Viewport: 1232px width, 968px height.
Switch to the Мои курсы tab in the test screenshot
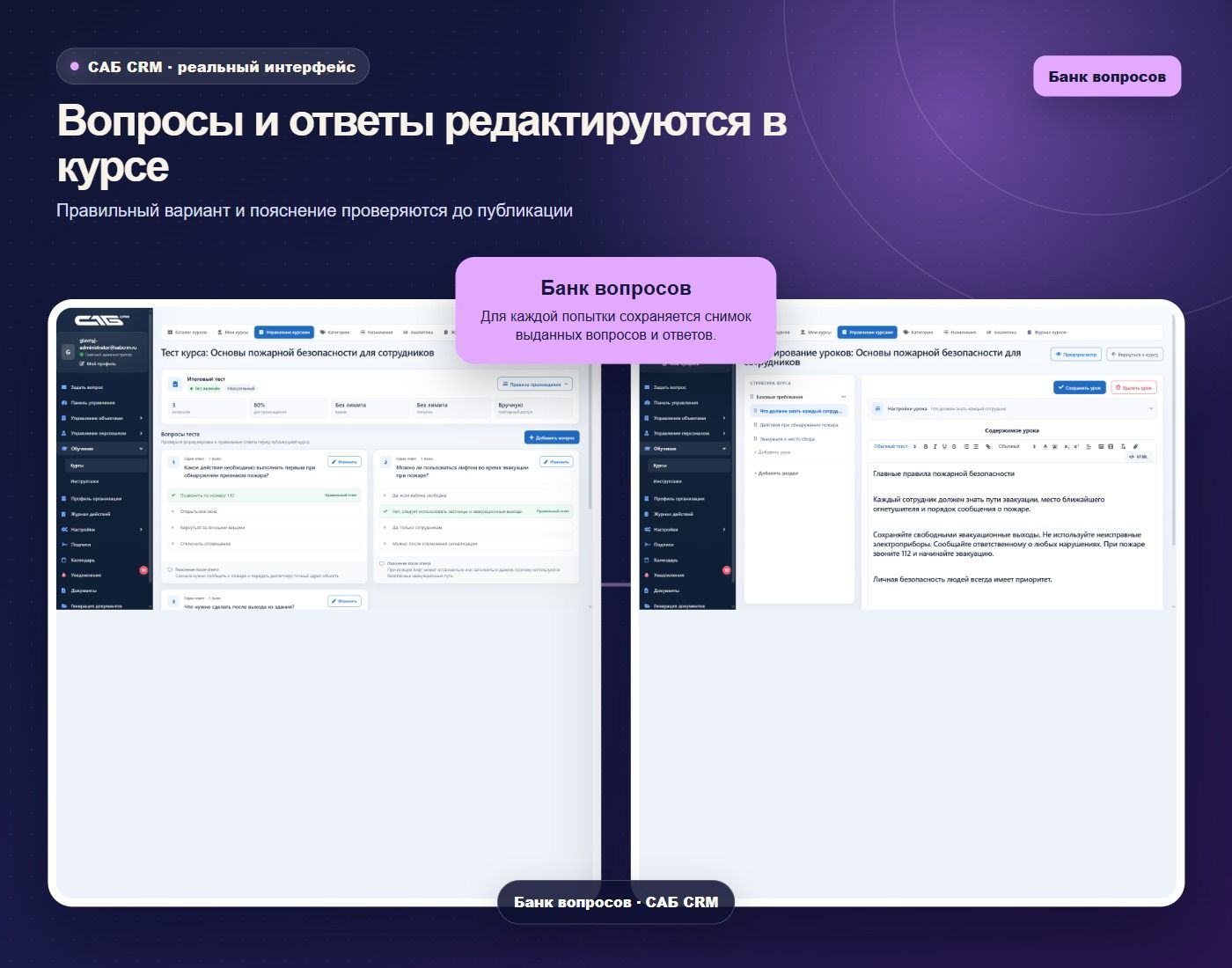pos(233,333)
